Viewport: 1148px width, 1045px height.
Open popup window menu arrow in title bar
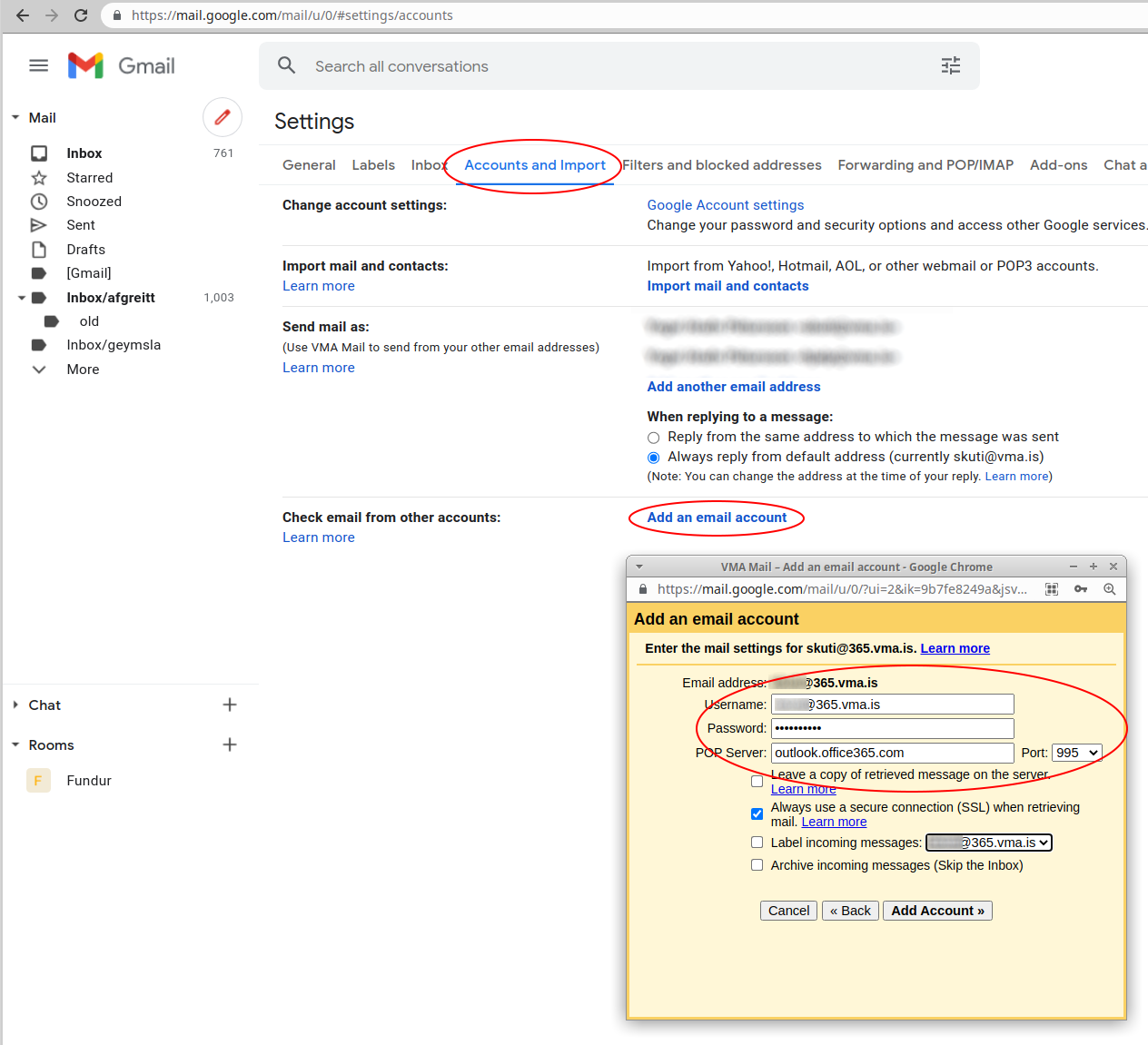639,567
